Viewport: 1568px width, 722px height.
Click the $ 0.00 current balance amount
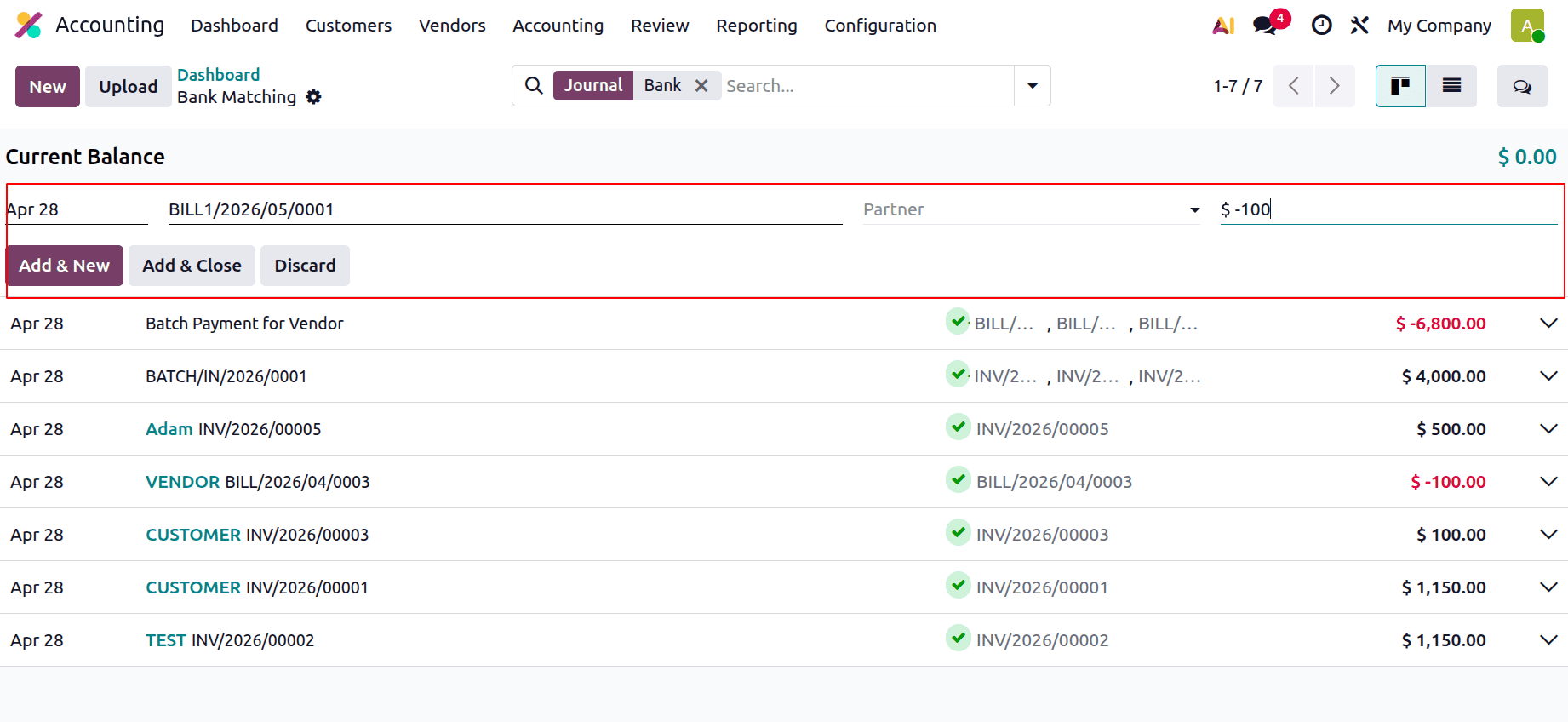click(x=1527, y=157)
